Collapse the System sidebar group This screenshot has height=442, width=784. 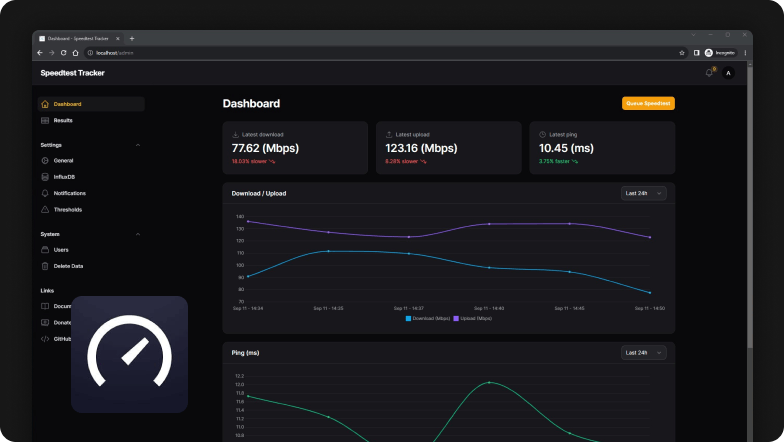click(138, 234)
